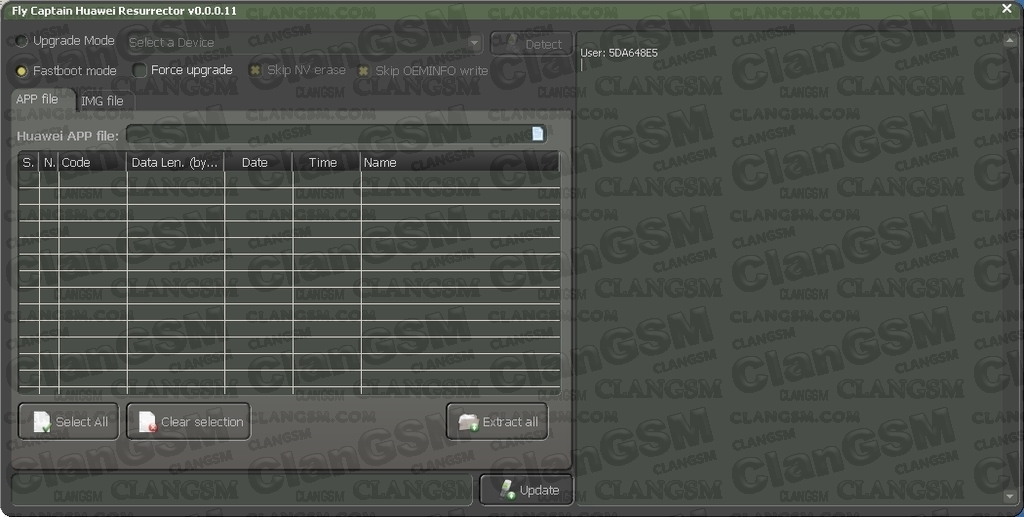The width and height of the screenshot is (1024, 517).
Task: Click the status bar field beside Update
Action: pos(241,490)
